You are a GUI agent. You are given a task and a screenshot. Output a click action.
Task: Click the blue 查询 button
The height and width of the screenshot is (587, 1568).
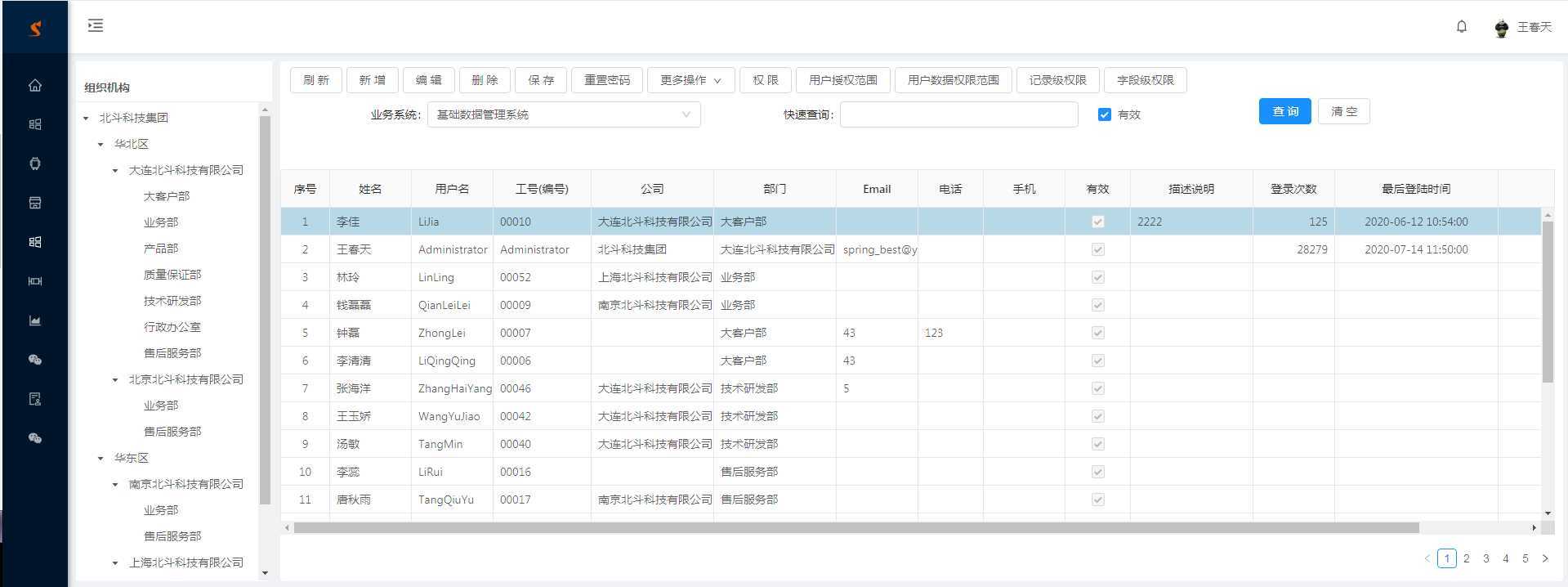(x=1284, y=111)
